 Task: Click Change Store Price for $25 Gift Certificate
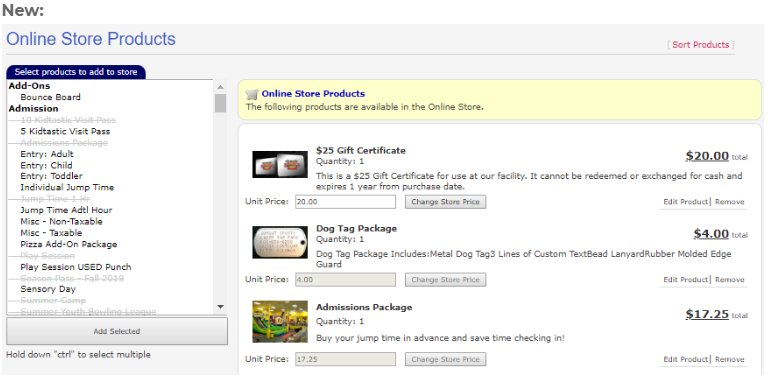tap(445, 202)
